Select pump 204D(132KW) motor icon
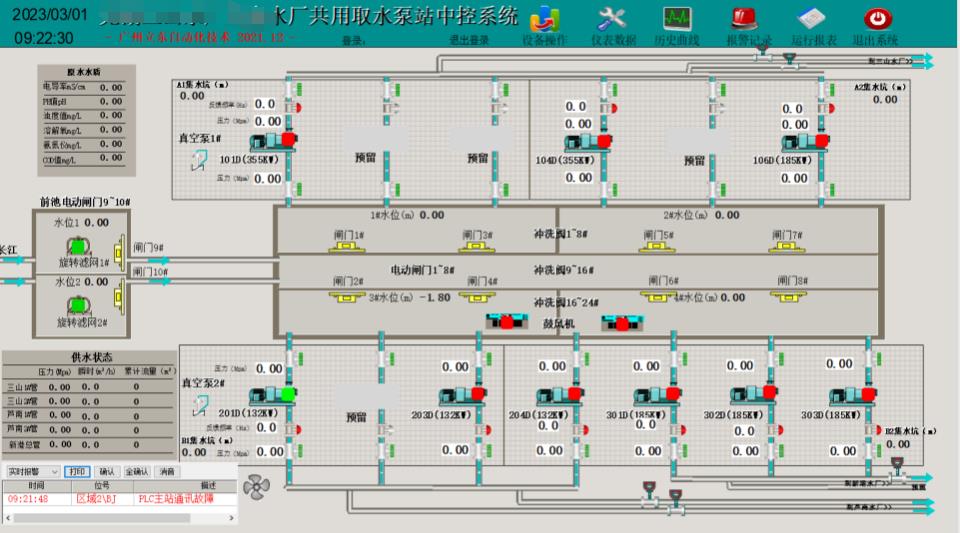The height and width of the screenshot is (533, 960). click(x=560, y=395)
